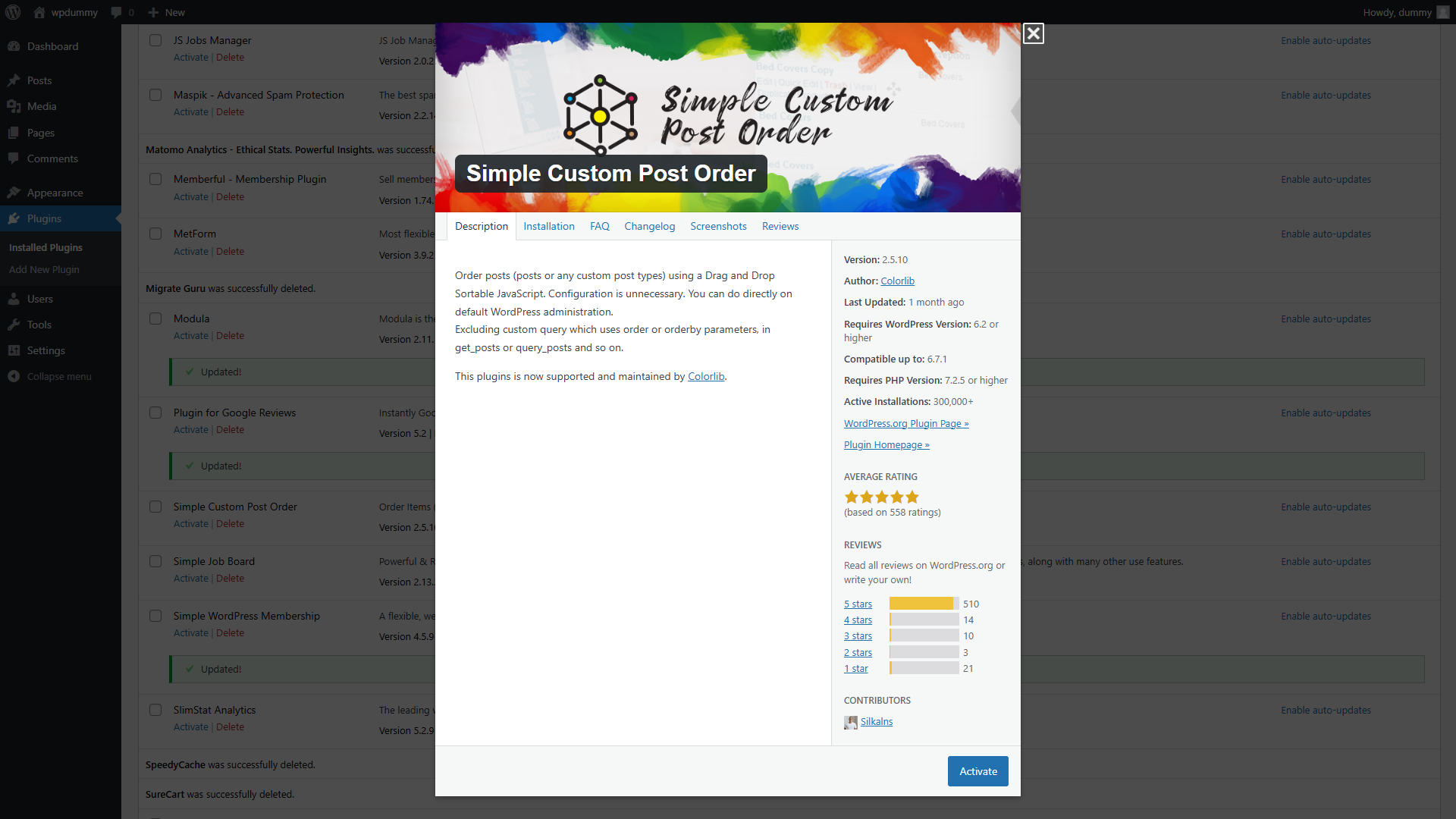
Task: Click Colorlib link in the description text
Action: 706,376
